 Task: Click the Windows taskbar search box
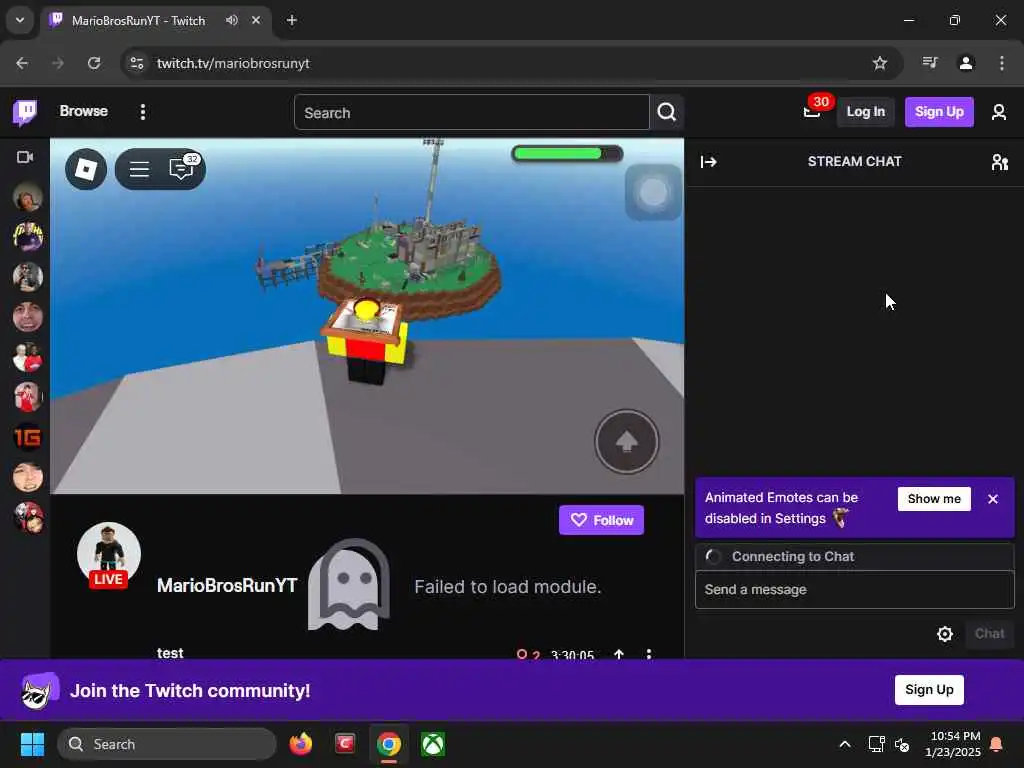[167, 744]
